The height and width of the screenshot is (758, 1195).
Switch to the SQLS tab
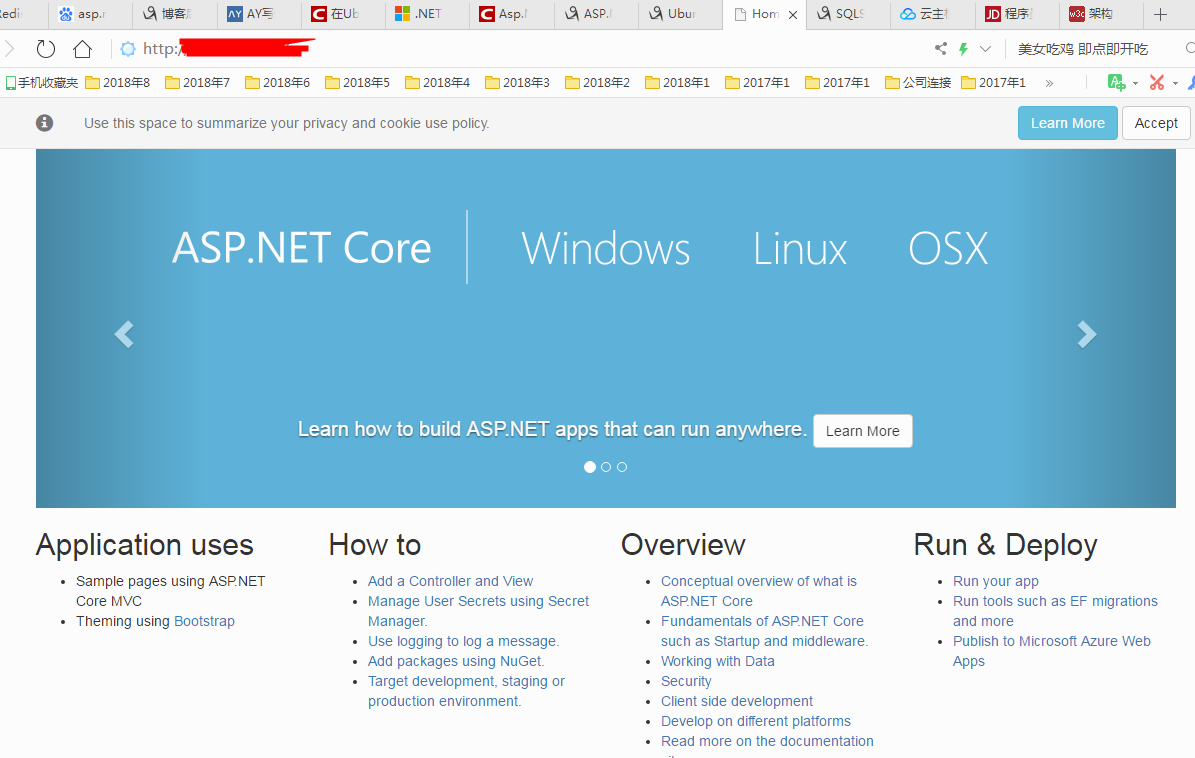coord(847,14)
